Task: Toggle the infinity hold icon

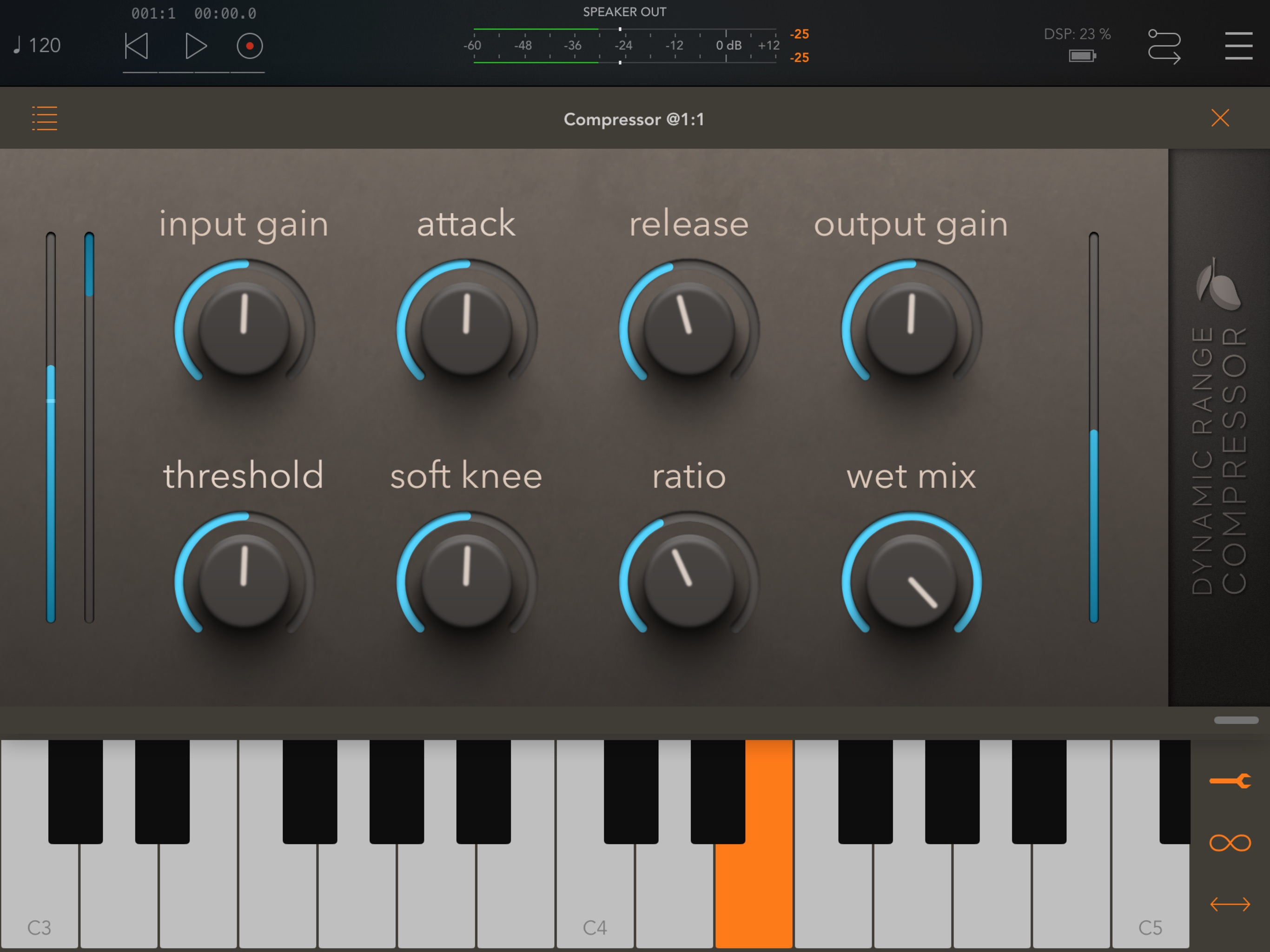Action: click(1230, 843)
